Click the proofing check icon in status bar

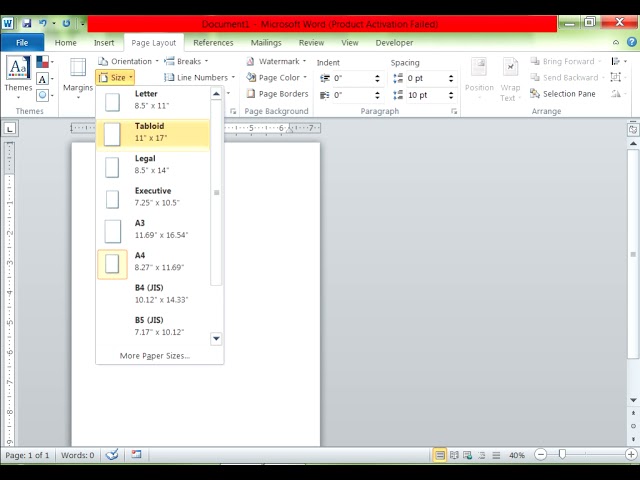pos(112,455)
